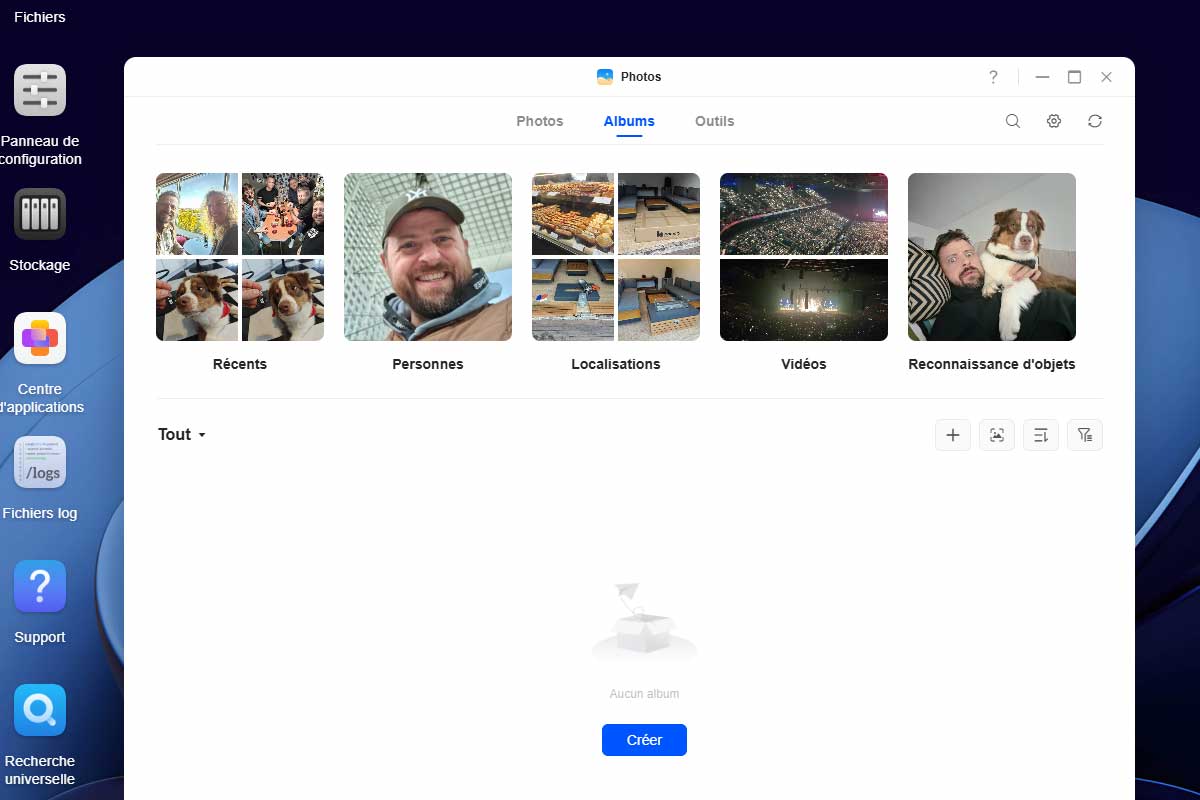Screen dimensions: 1200x800
Task: Switch to the Photos tab
Action: click(540, 121)
